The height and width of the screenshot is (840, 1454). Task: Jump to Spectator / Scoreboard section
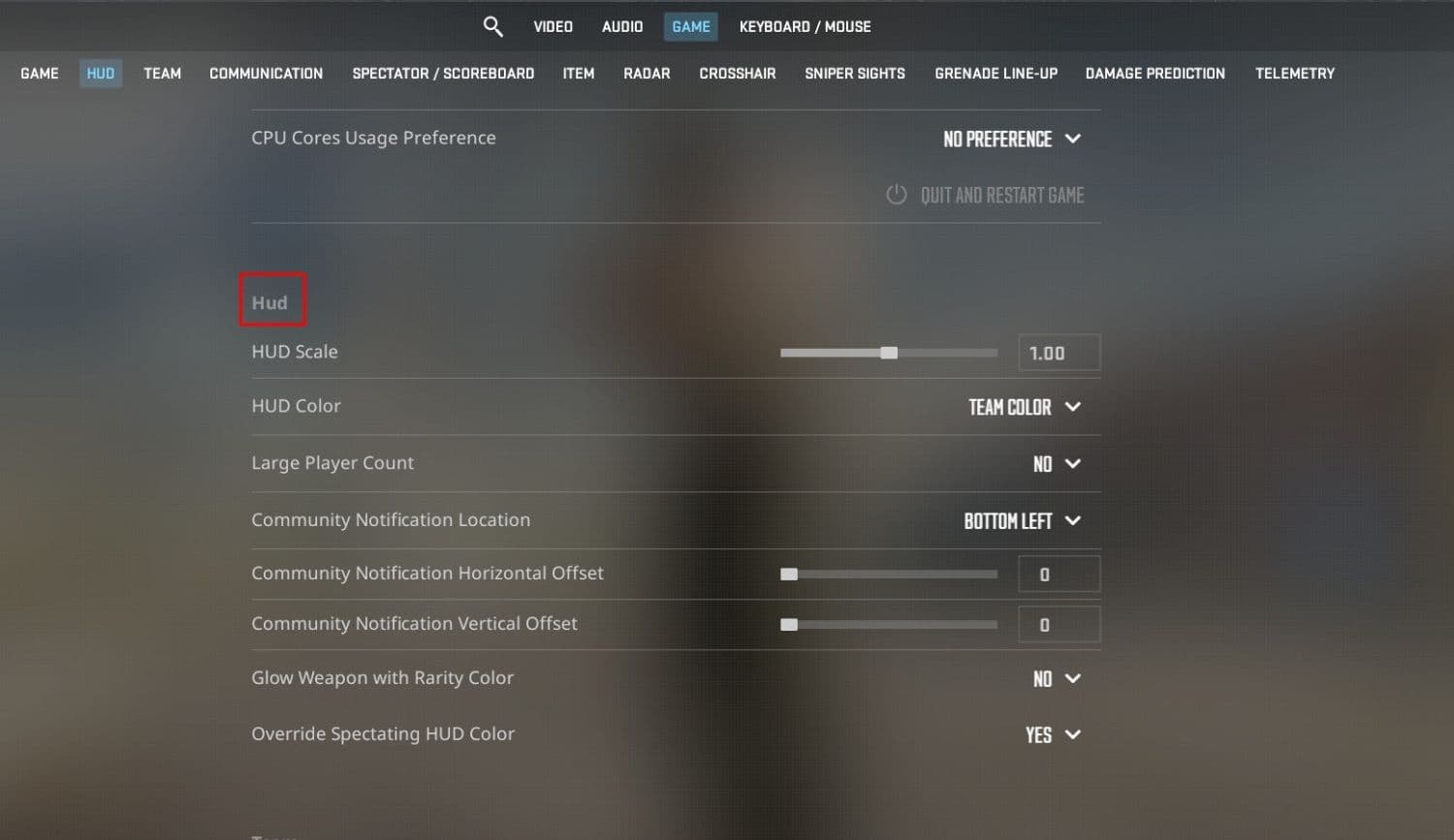(x=443, y=74)
